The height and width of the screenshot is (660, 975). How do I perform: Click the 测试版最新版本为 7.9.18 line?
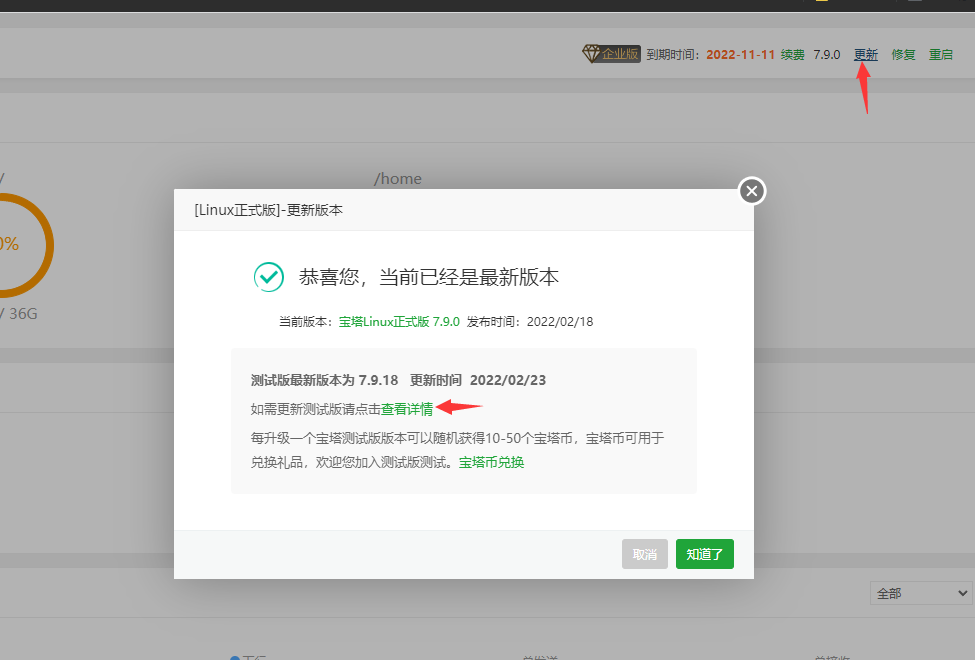click(x=398, y=380)
